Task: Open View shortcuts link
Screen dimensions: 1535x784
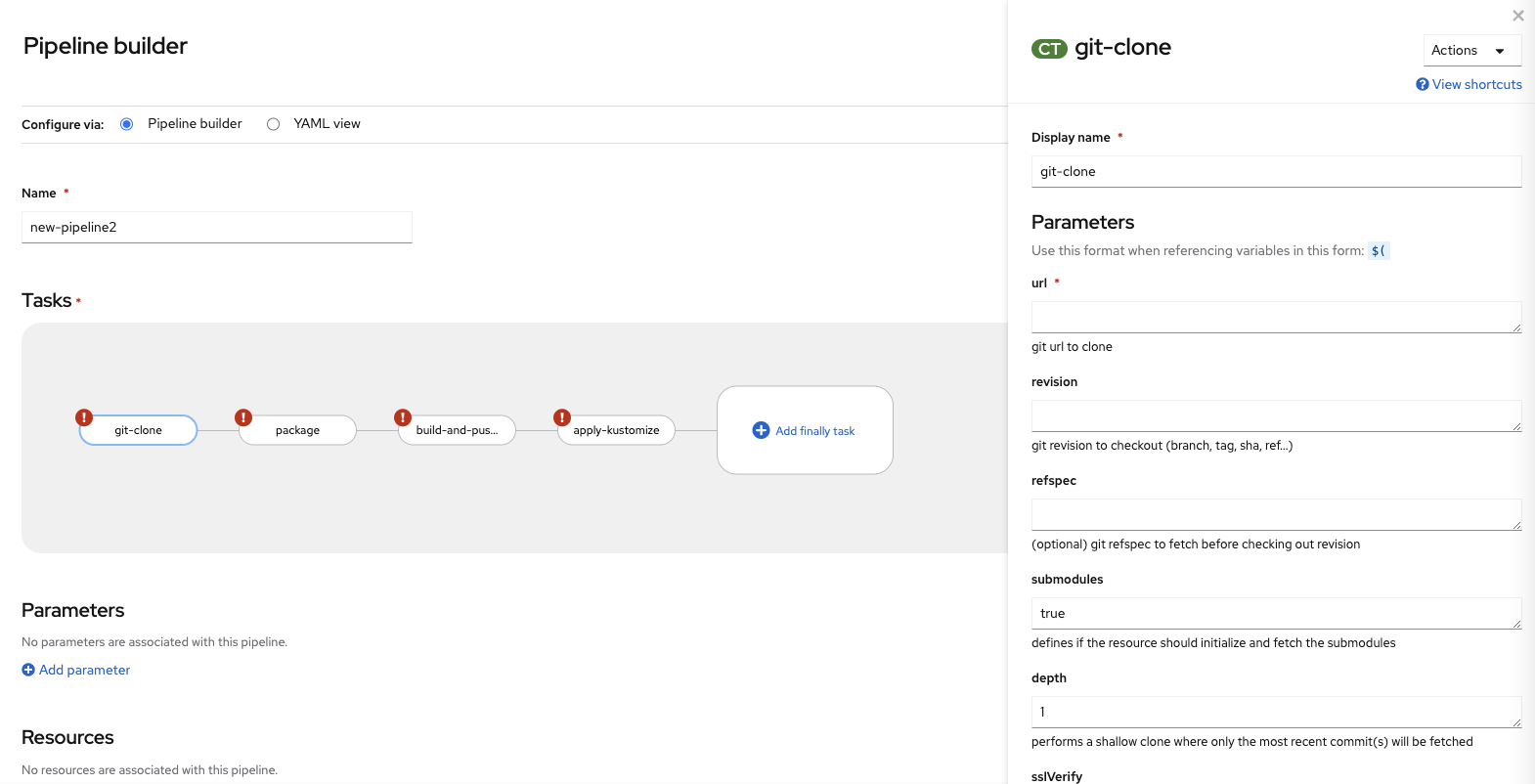Action: 1476,84
